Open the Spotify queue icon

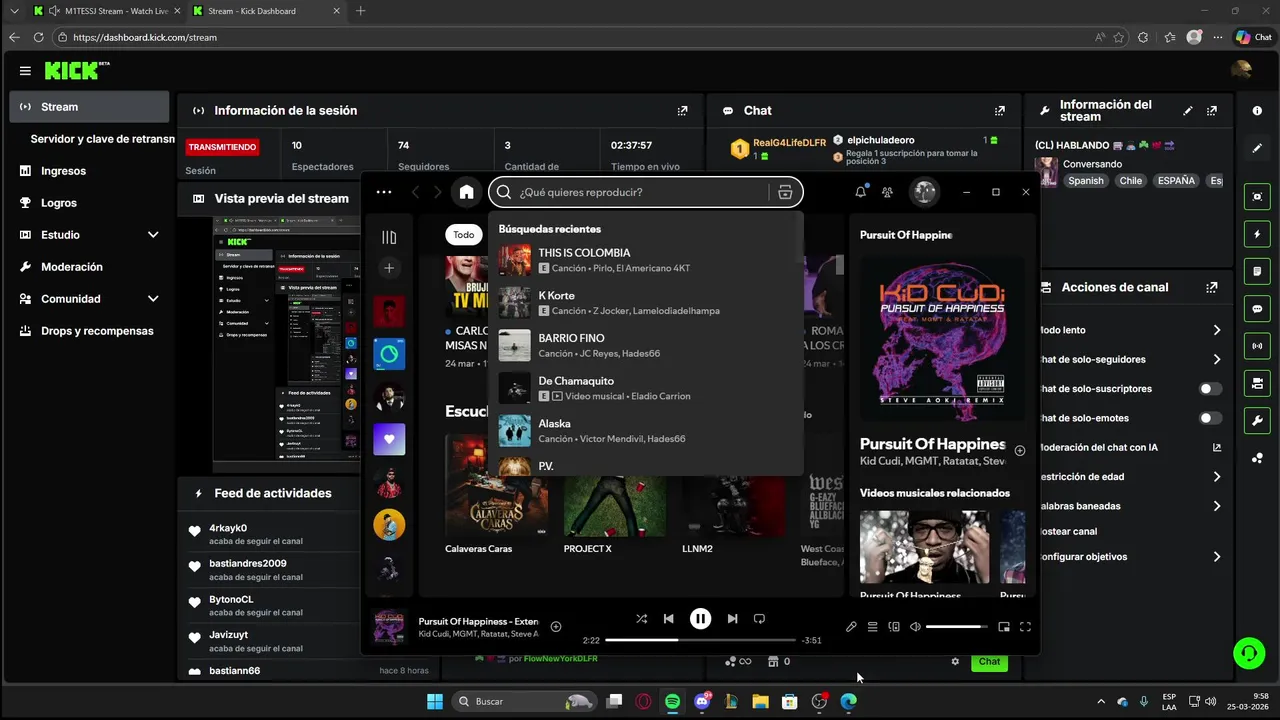point(872,627)
